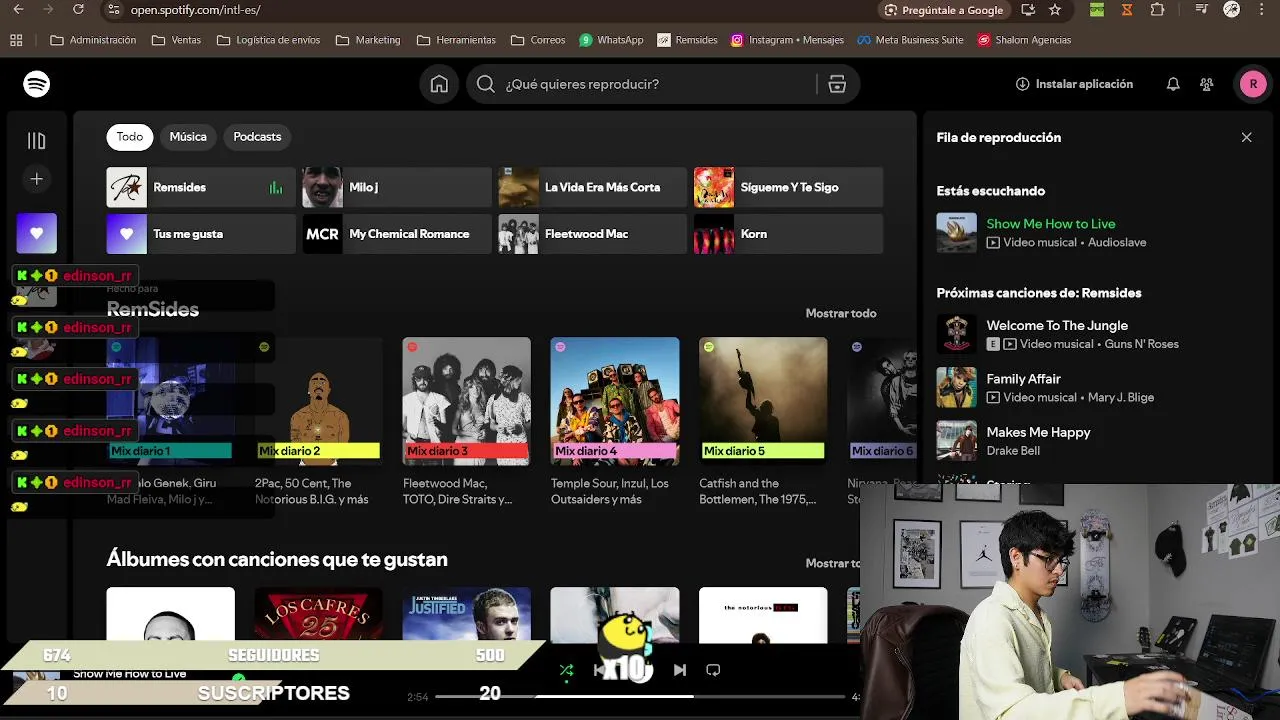This screenshot has height=720, width=1280.
Task: Open La Vida Era Más Corta tile
Action: click(593, 187)
